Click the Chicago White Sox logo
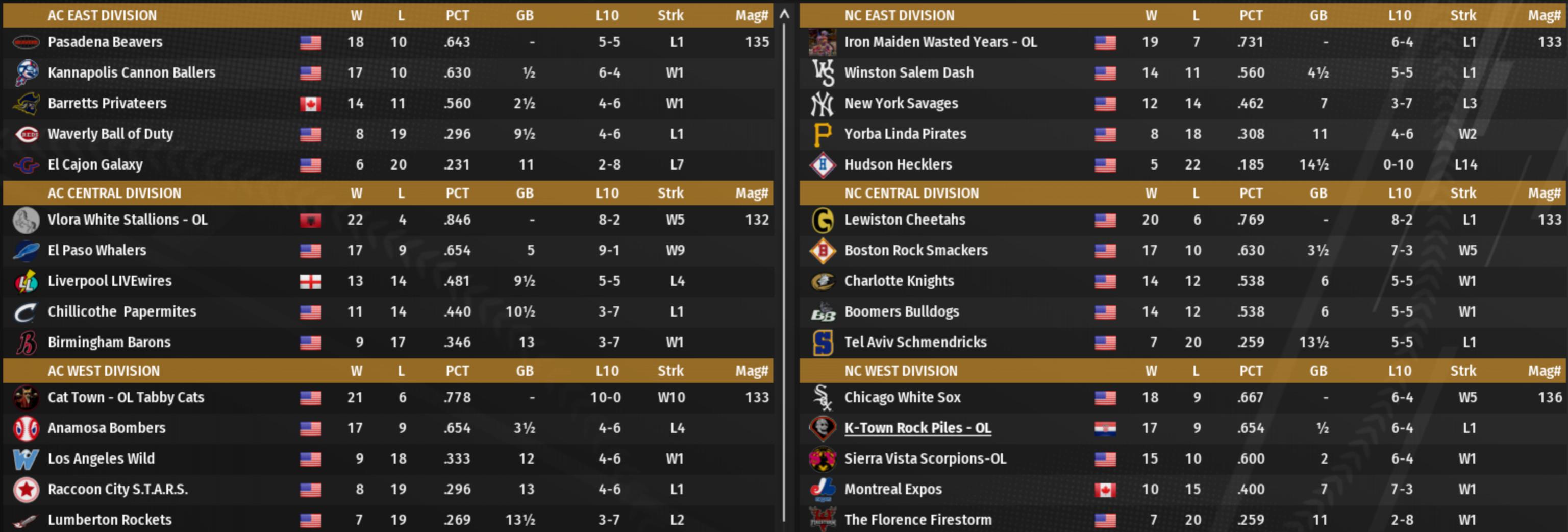1568x532 pixels. pyautogui.click(x=823, y=397)
